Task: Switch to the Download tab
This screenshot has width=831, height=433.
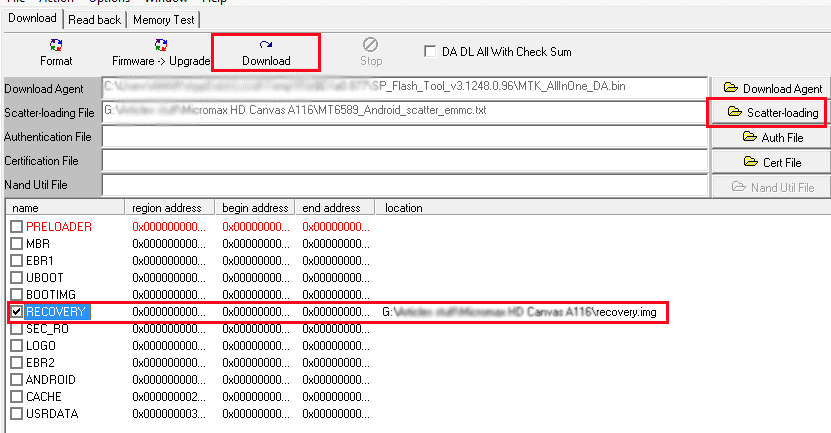Action: pyautogui.click(x=32, y=19)
